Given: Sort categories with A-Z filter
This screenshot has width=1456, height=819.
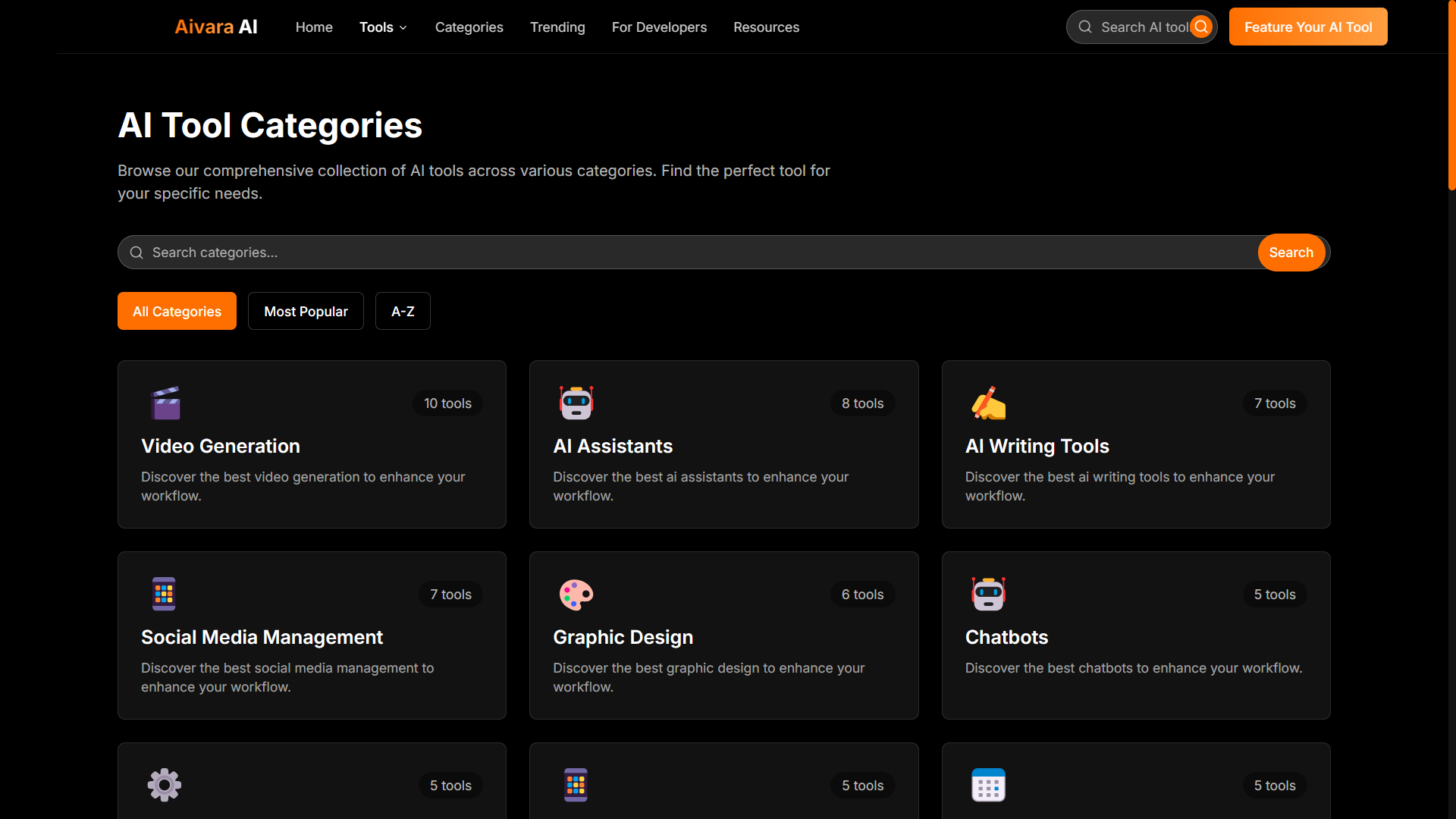Looking at the screenshot, I should click(403, 312).
